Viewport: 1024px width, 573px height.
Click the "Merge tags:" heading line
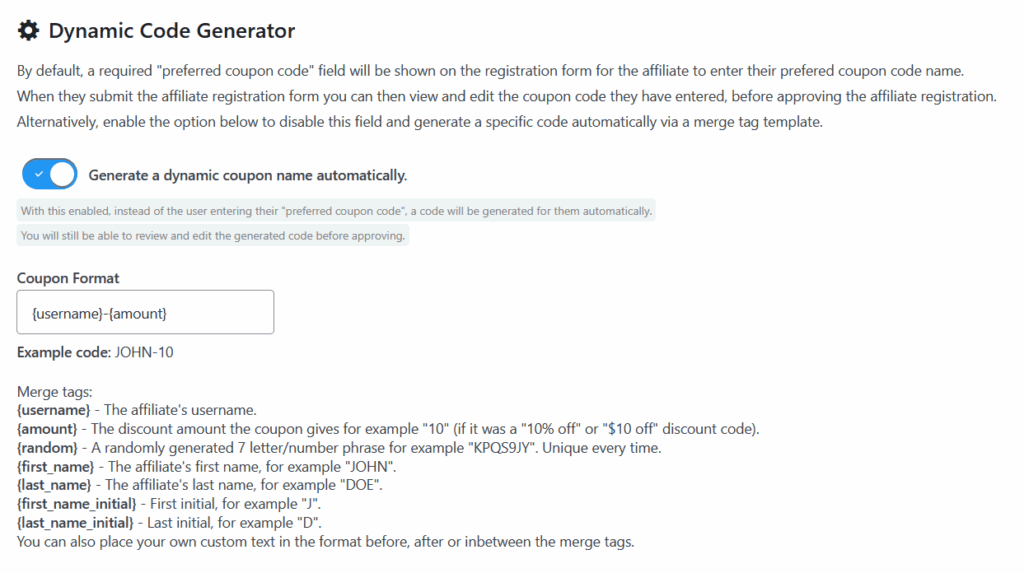(54, 392)
